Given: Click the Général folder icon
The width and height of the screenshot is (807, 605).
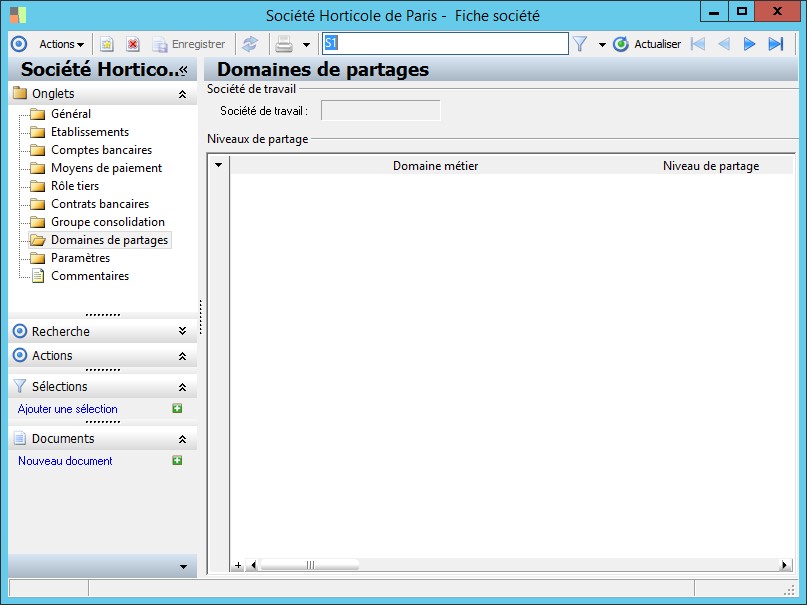Looking at the screenshot, I should pyautogui.click(x=38, y=114).
